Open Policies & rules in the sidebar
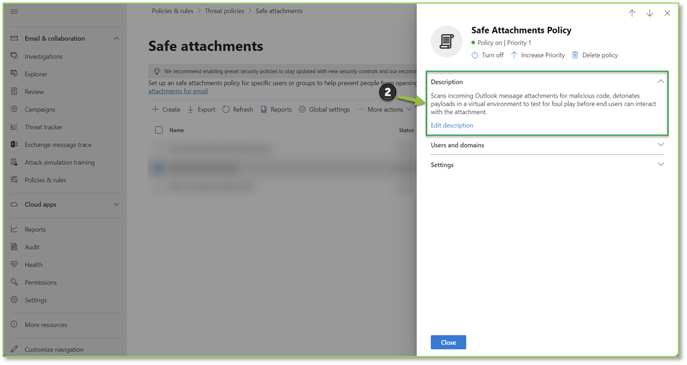This screenshot has width=687, height=365. tap(45, 180)
